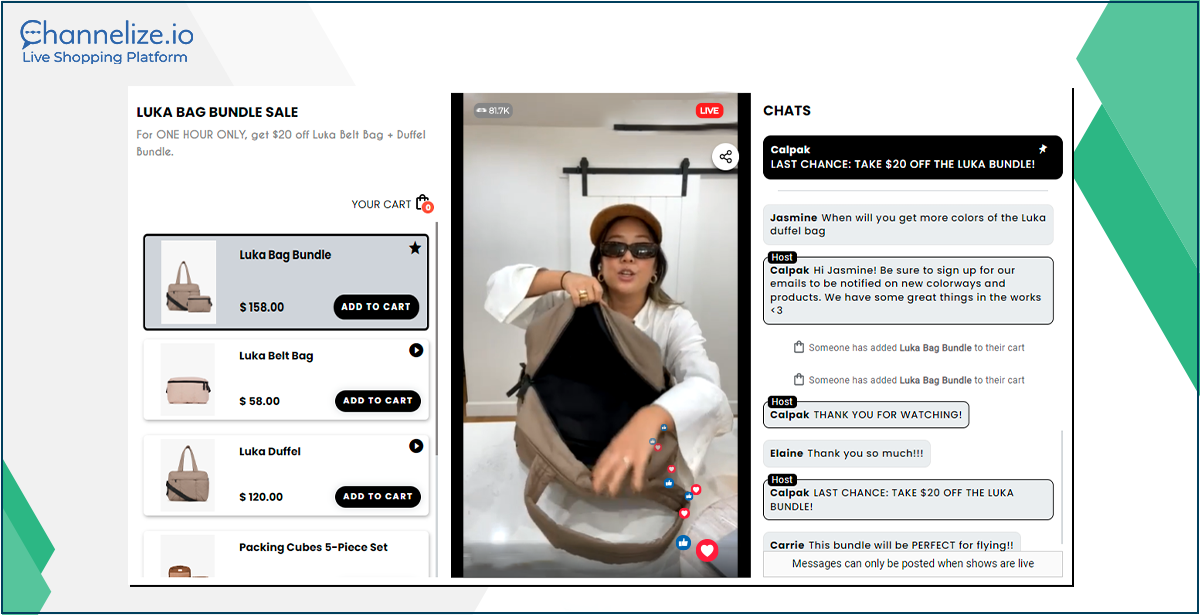Click the $ 58.00 price
This screenshot has width=1200, height=615.
click(x=260, y=402)
